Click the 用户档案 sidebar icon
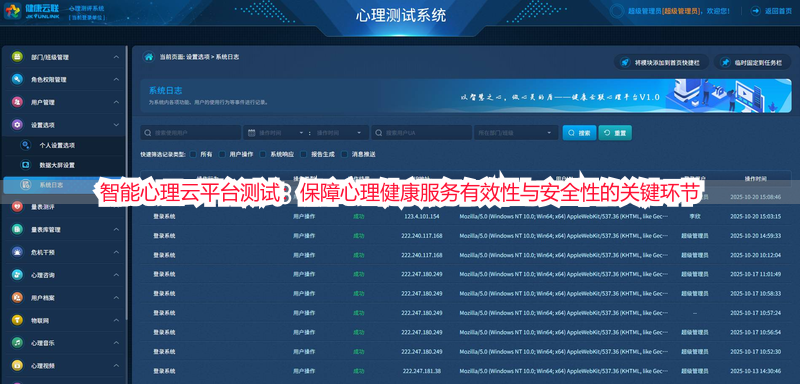The height and width of the screenshot is (384, 800). 17,297
